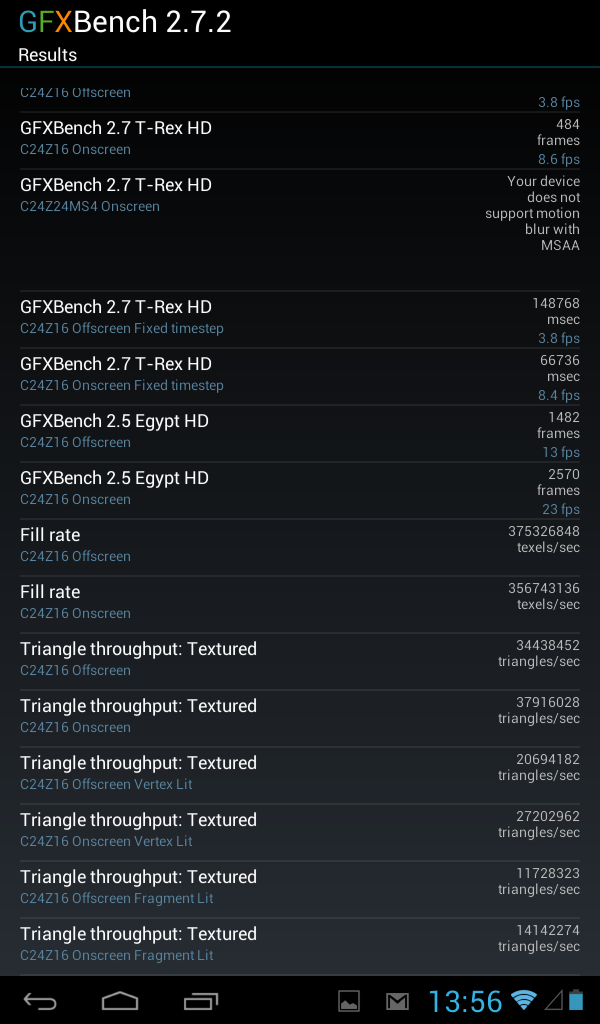This screenshot has width=600, height=1024.
Task: Open the recent apps icon
Action: 200,1000
